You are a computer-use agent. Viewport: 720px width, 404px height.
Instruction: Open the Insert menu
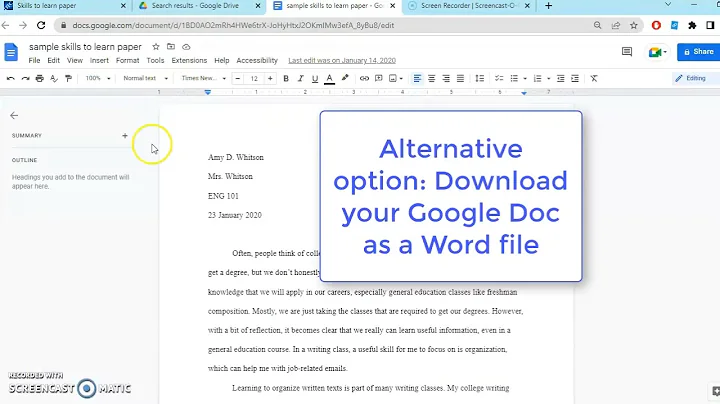[x=99, y=61]
